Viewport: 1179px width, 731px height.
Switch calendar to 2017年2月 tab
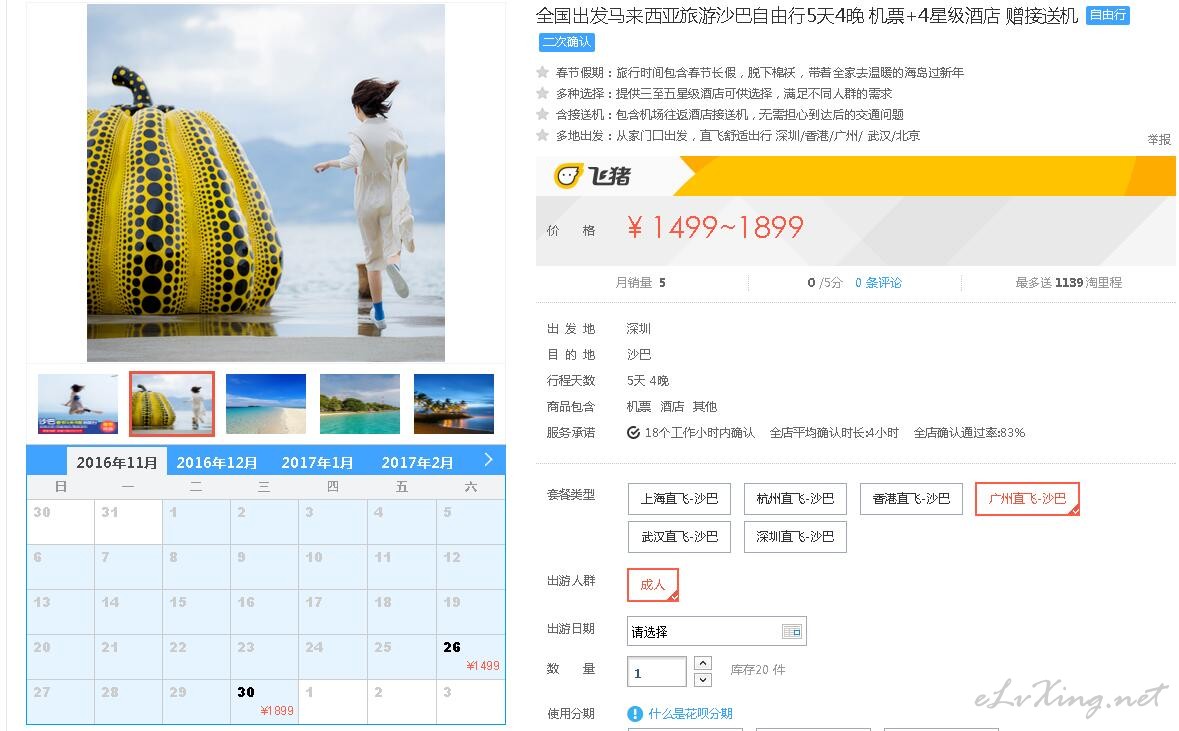click(x=417, y=463)
